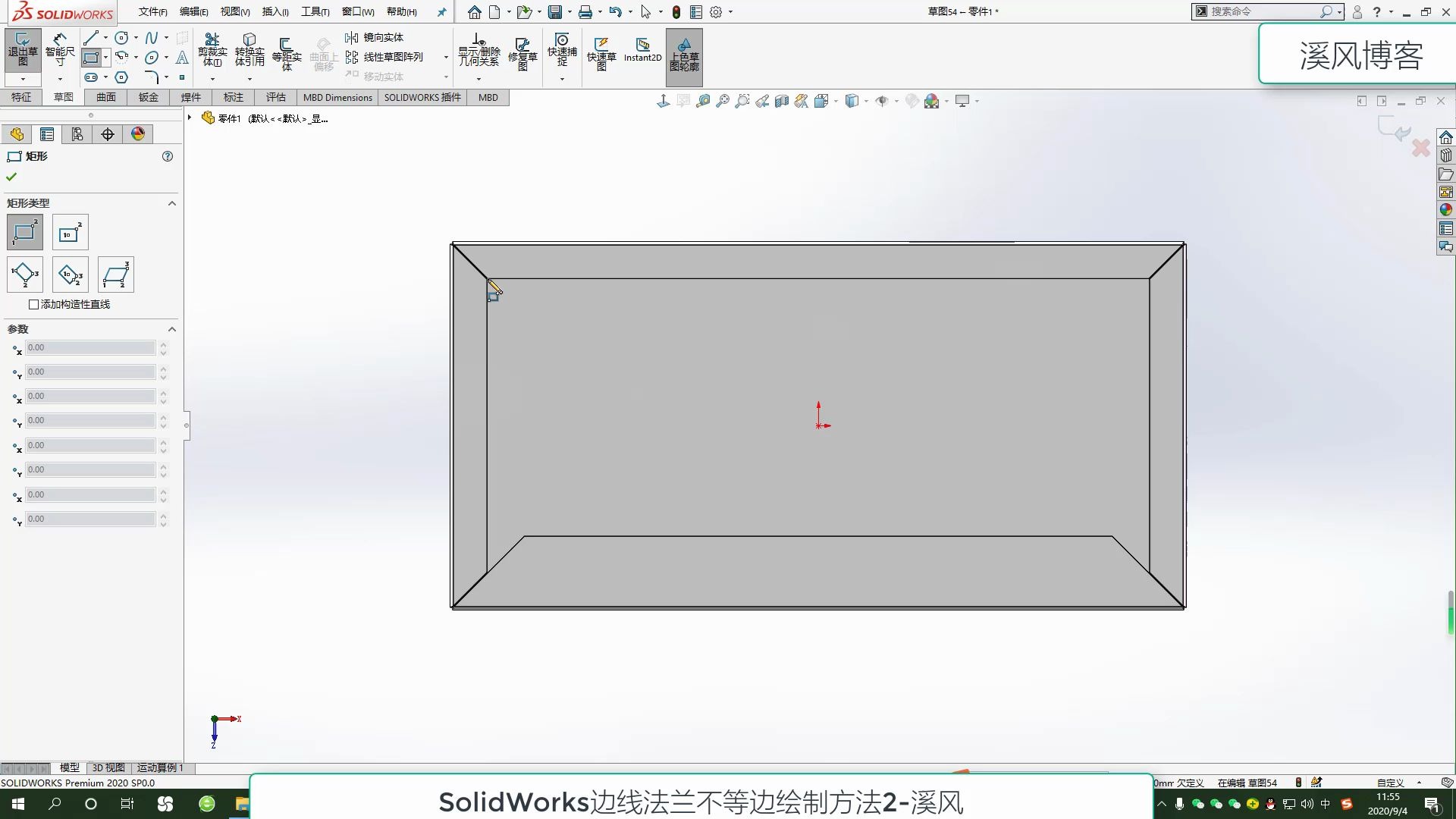1456x819 pixels.
Task: Switch to the 钣金 (Sheet Metal) tab
Action: click(x=148, y=97)
